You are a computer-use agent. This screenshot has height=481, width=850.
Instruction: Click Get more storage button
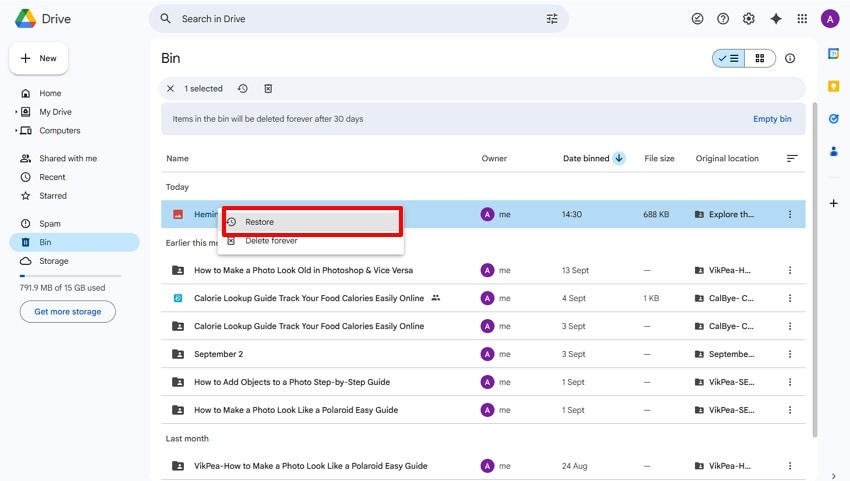pos(68,312)
